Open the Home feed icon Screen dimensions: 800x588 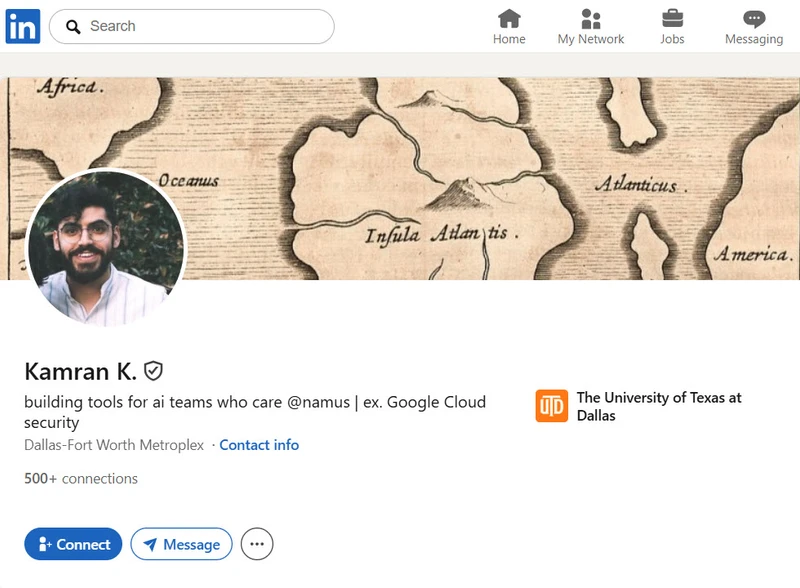pyautogui.click(x=509, y=20)
